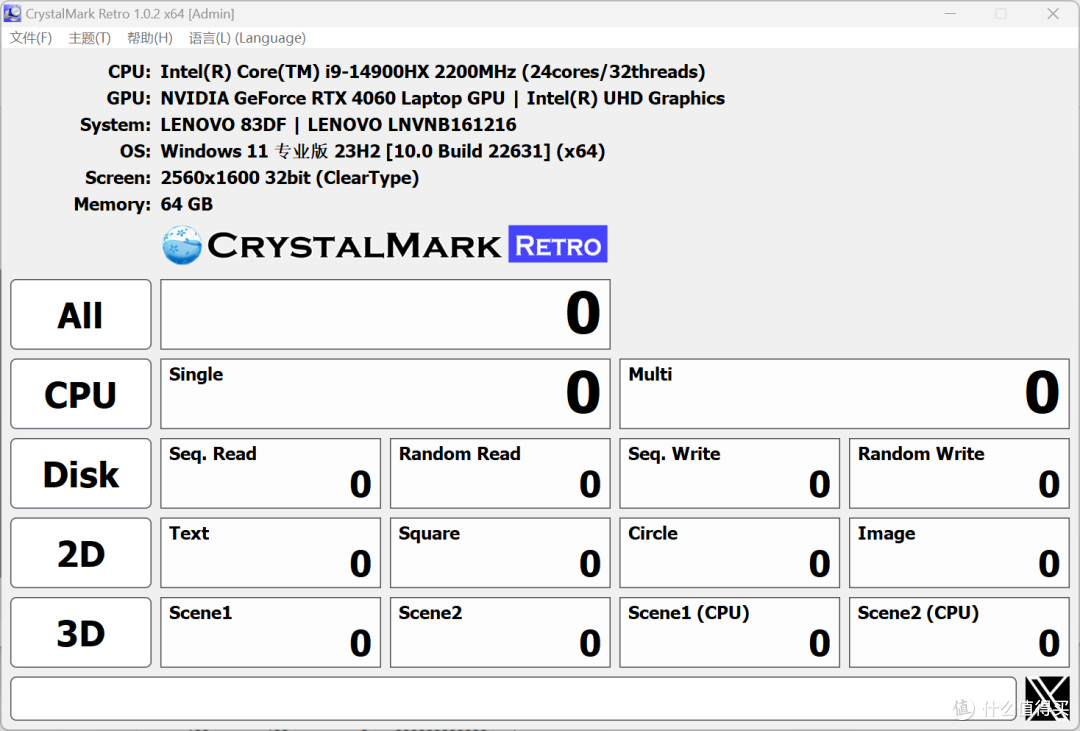Click the Screen text 2560x1600 32bit
The height and width of the screenshot is (731, 1080).
coord(289,178)
